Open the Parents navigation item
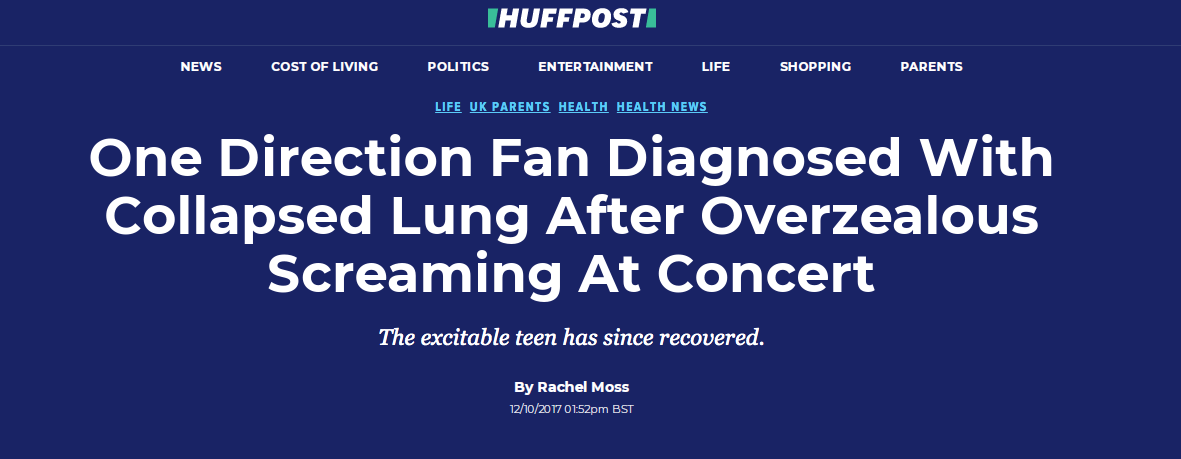The image size is (1181, 459). click(x=931, y=66)
